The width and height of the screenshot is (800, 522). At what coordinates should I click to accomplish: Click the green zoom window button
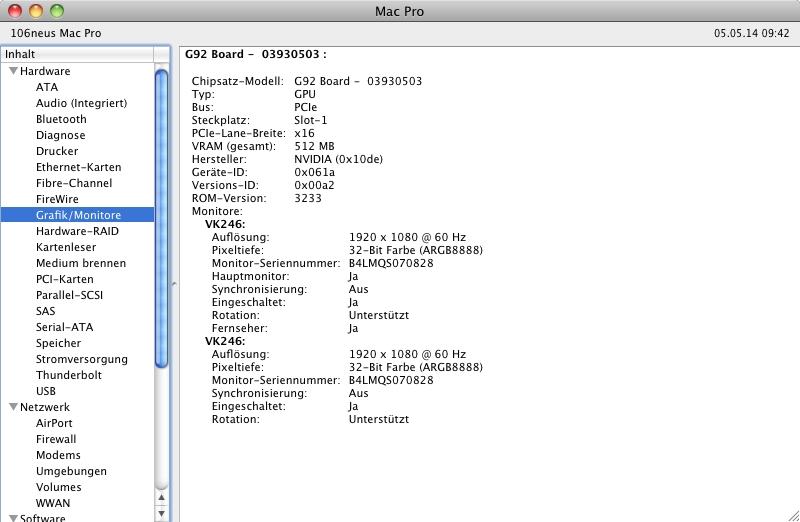click(x=56, y=11)
